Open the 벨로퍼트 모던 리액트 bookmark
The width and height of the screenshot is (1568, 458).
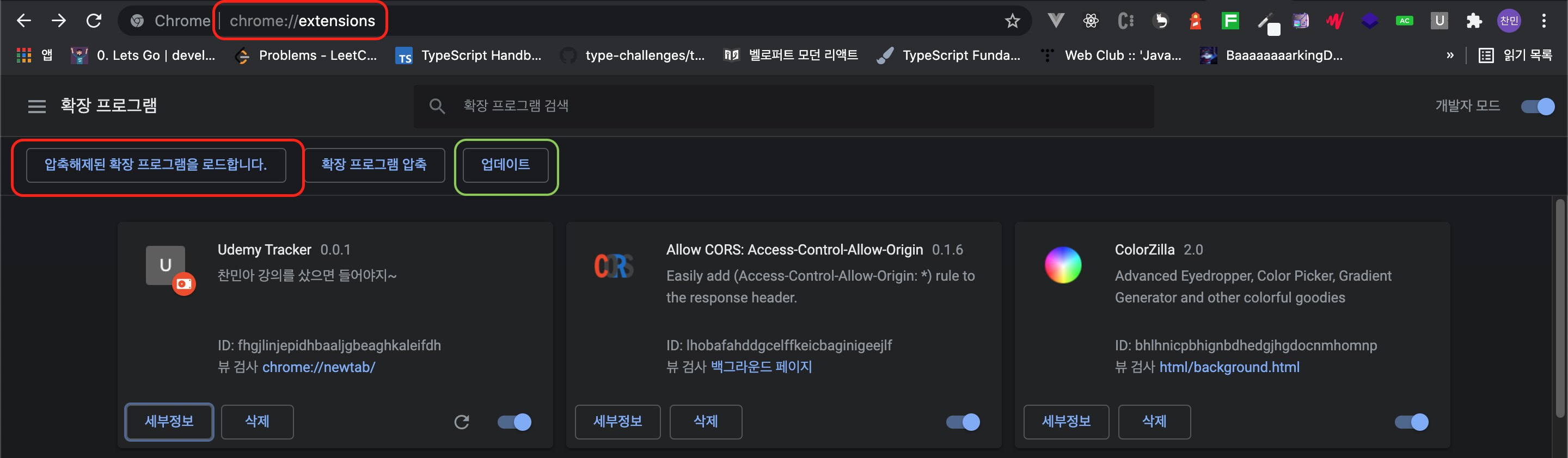tap(791, 55)
